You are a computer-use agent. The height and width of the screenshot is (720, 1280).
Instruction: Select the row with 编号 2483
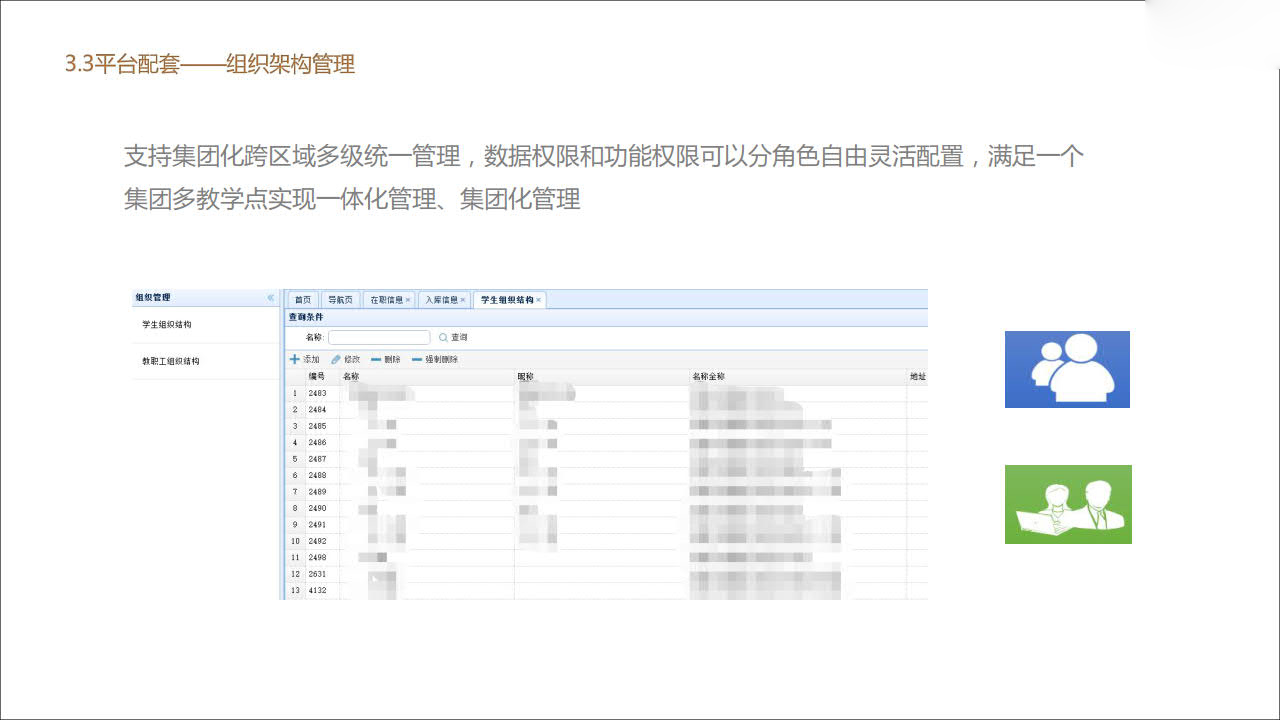(x=317, y=394)
